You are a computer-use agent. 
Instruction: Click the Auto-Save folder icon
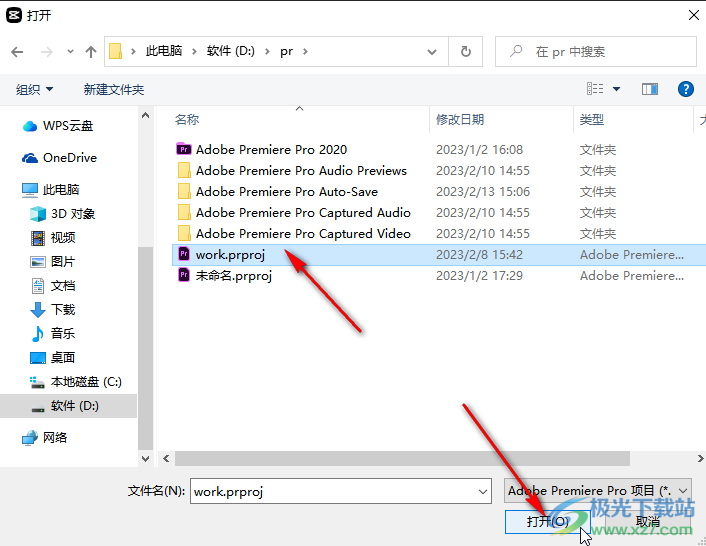pos(184,191)
